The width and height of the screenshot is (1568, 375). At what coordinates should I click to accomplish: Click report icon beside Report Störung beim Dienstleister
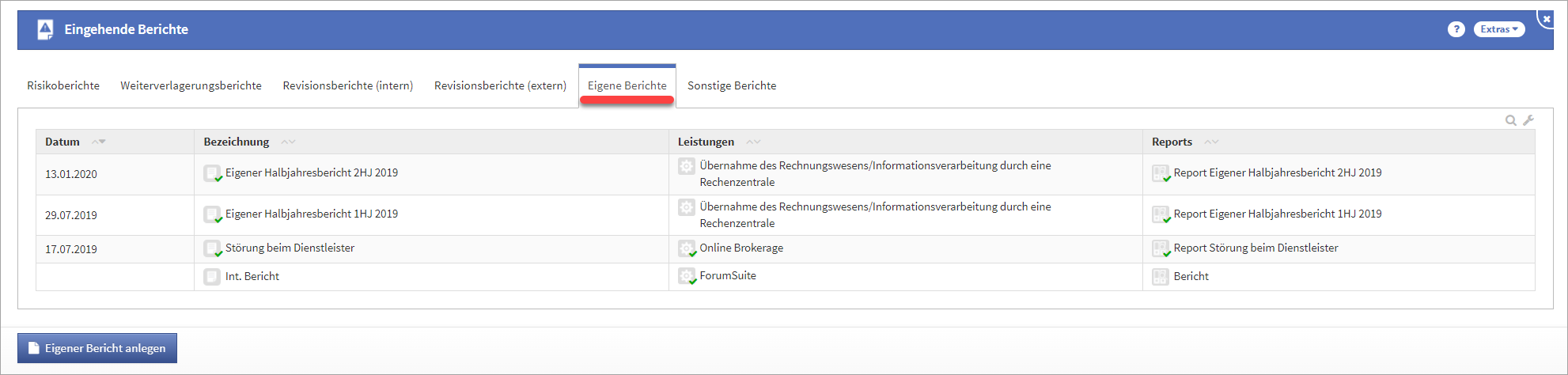(x=1160, y=248)
